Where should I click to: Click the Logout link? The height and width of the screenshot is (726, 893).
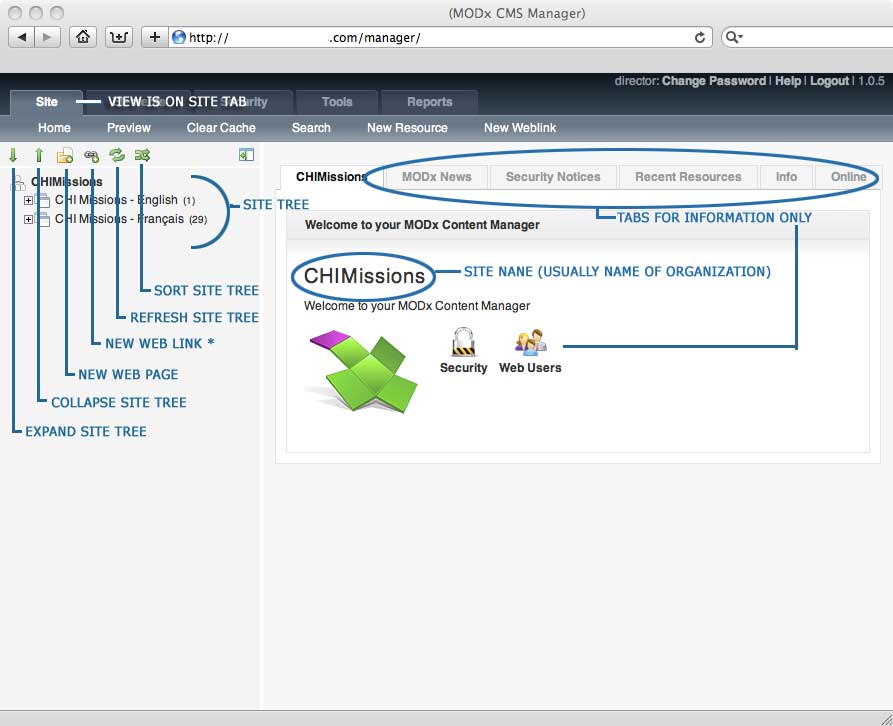829,81
